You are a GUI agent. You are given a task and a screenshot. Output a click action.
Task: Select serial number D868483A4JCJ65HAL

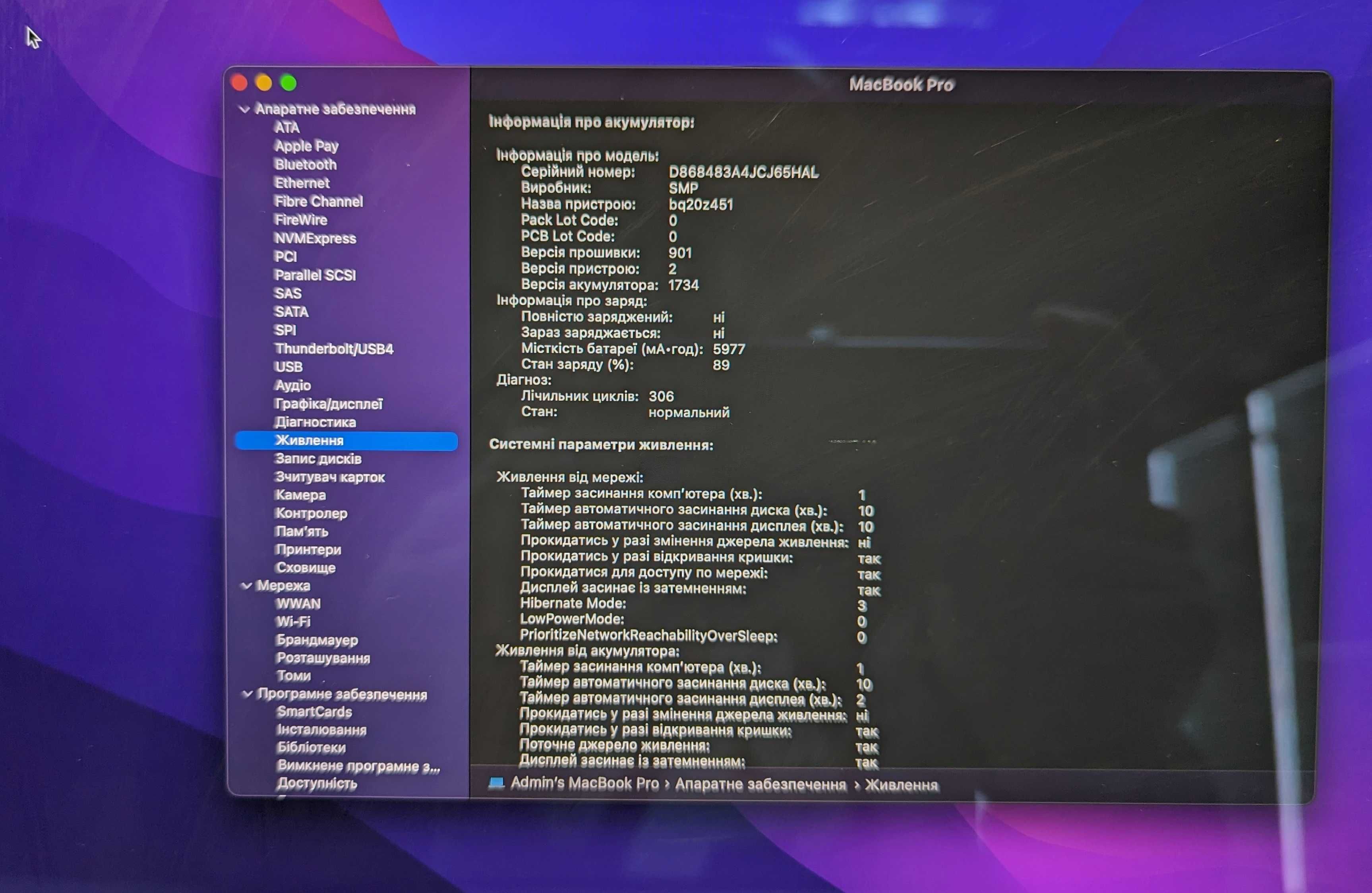point(743,172)
